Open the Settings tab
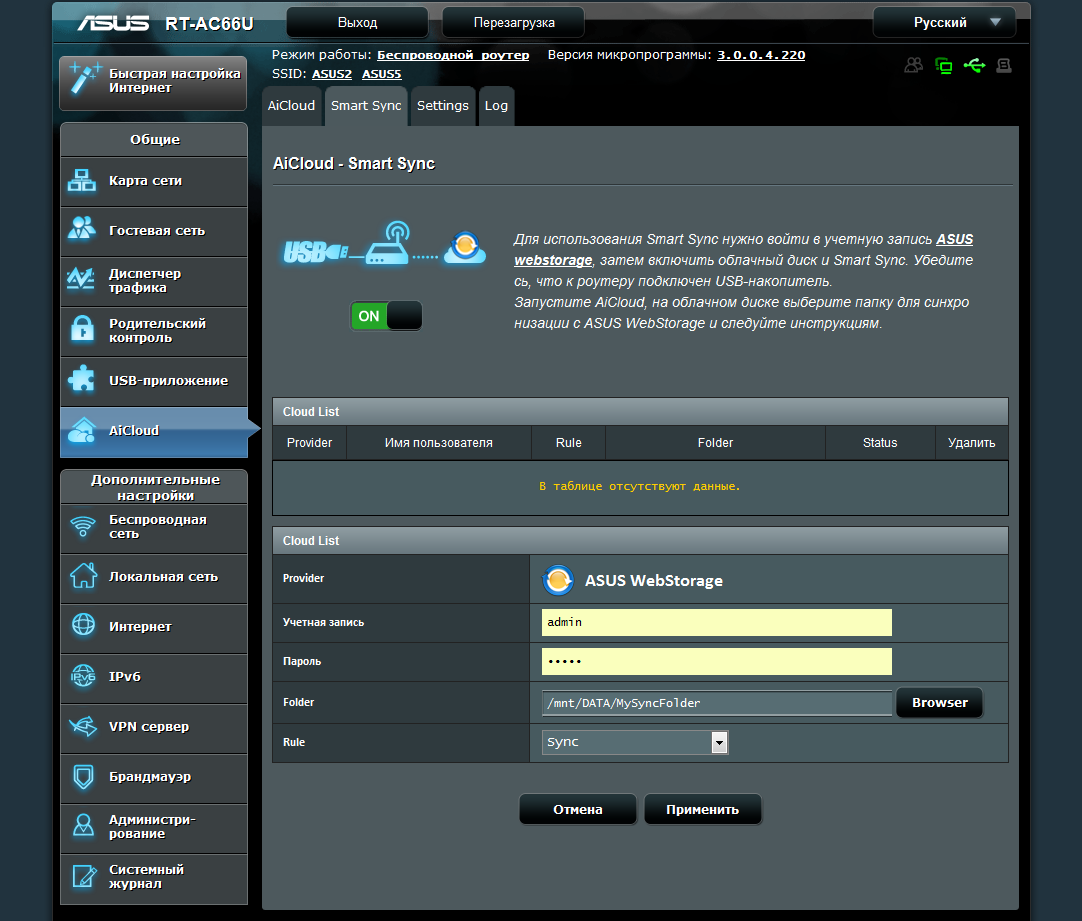 (442, 106)
